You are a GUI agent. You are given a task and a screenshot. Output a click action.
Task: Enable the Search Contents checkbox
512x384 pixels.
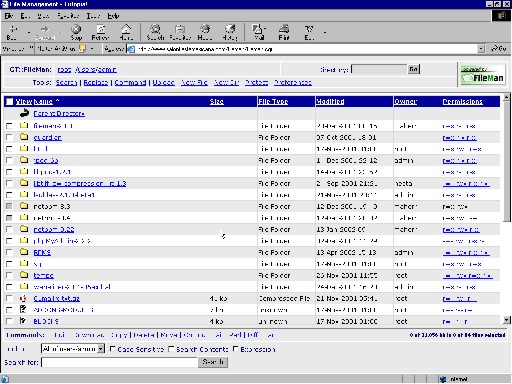(x=171, y=349)
